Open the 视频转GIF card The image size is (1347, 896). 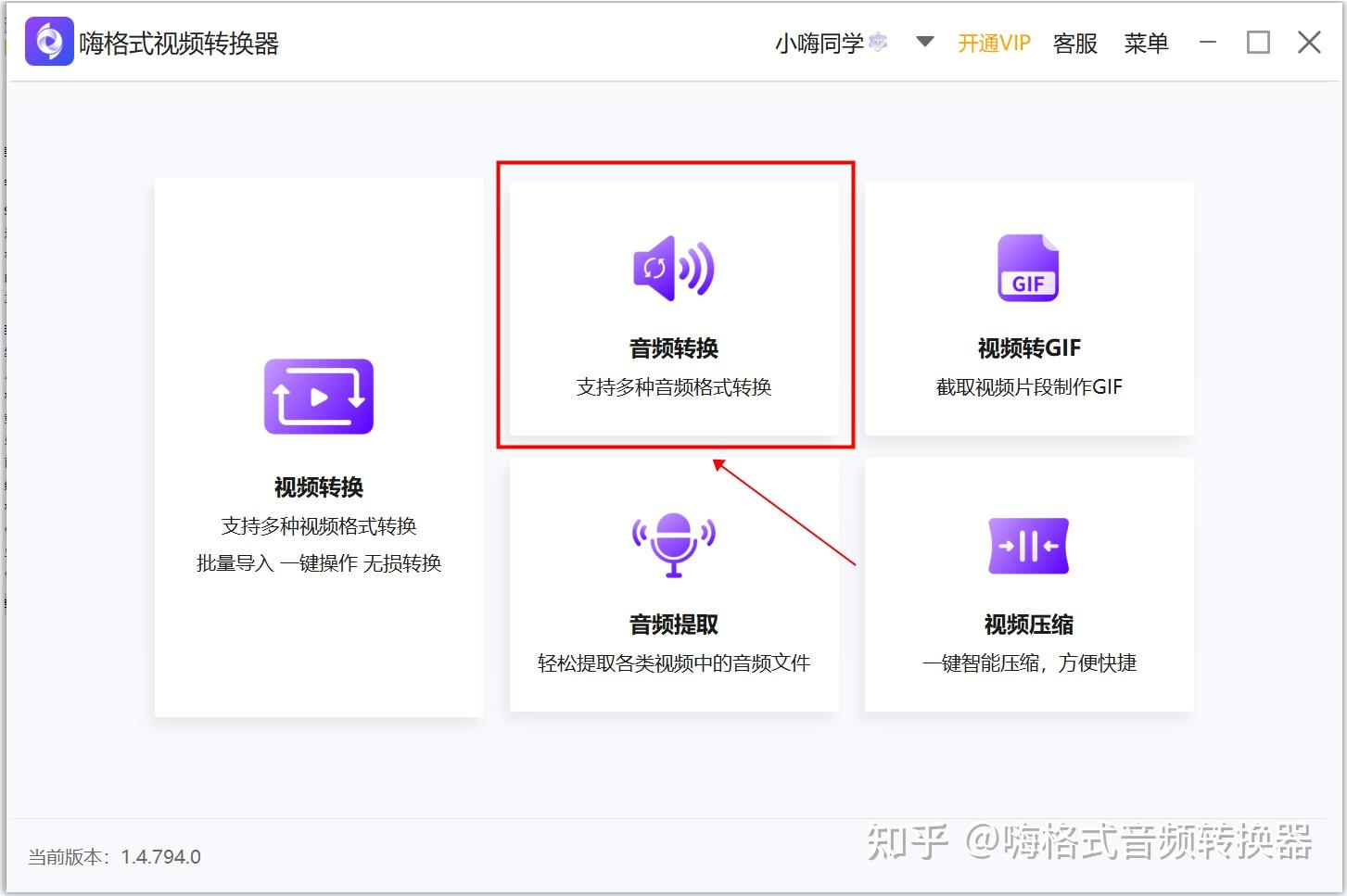pos(1027,310)
